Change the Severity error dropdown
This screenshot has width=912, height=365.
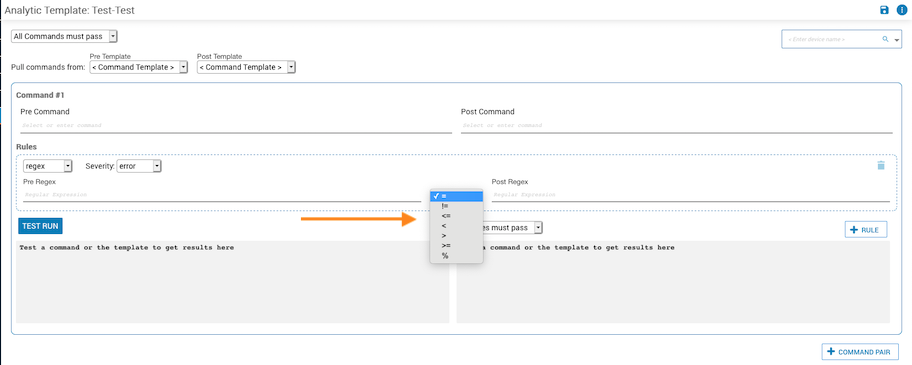pyautogui.click(x=139, y=166)
